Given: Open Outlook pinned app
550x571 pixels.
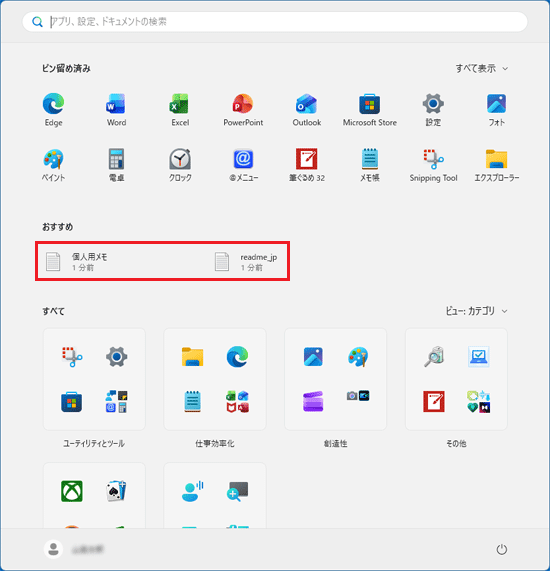Looking at the screenshot, I should pyautogui.click(x=306, y=110).
